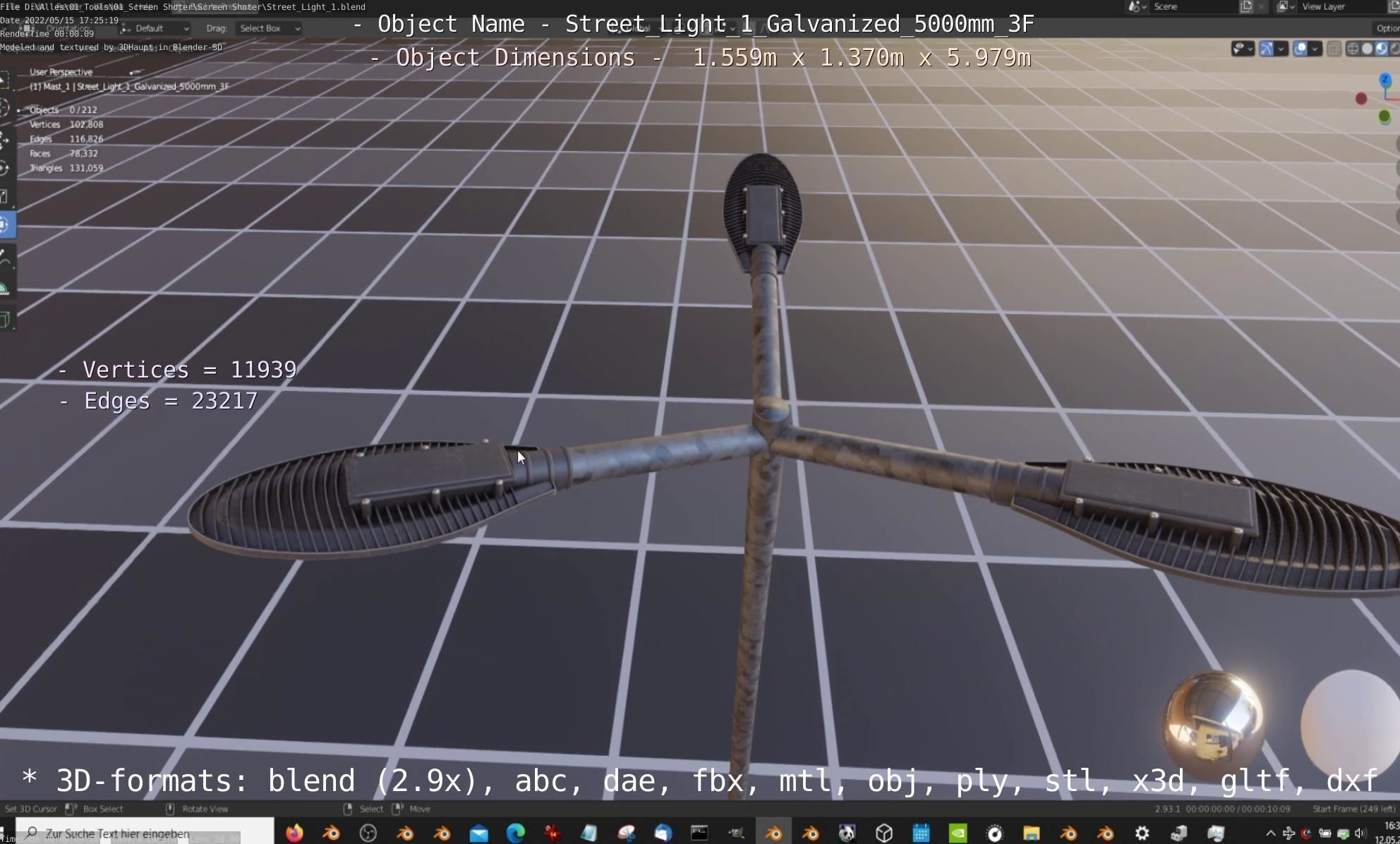Viewport: 1400px width, 844px height.
Task: Click the 'Triangles 131,059' statistic
Action: pos(66,168)
